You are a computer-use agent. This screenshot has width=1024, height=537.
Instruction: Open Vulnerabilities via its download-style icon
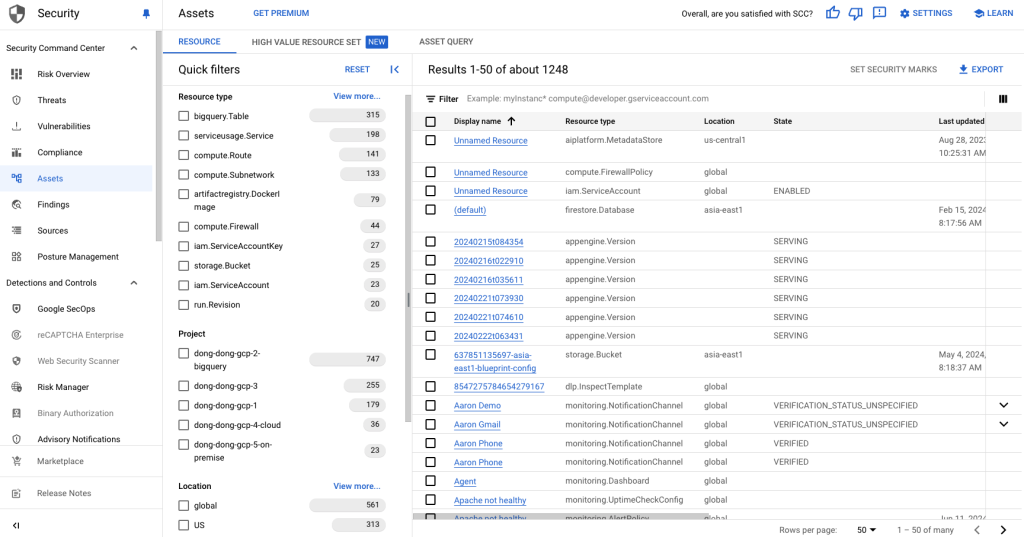(x=16, y=126)
